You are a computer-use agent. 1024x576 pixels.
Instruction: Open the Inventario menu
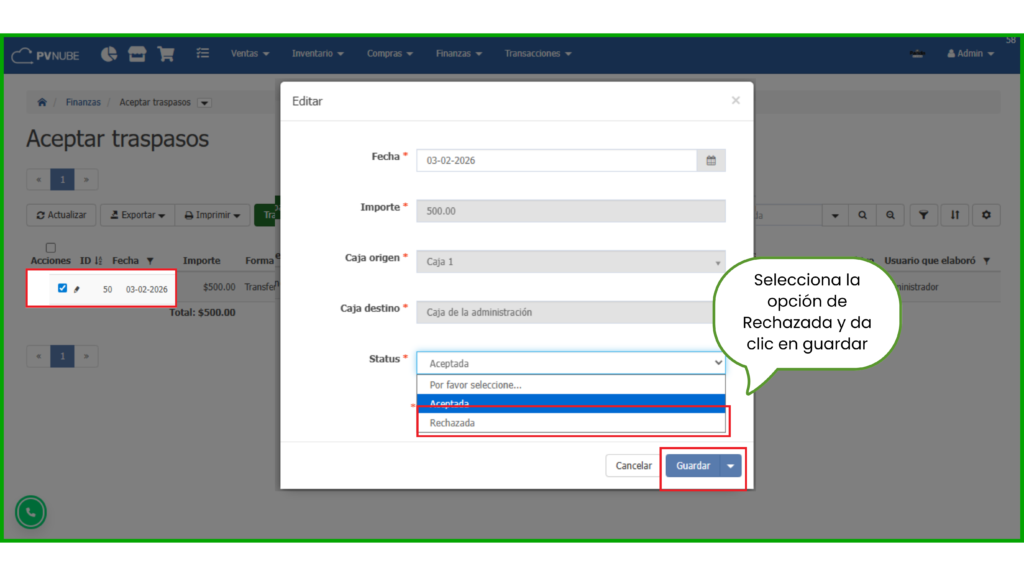pyautogui.click(x=317, y=54)
